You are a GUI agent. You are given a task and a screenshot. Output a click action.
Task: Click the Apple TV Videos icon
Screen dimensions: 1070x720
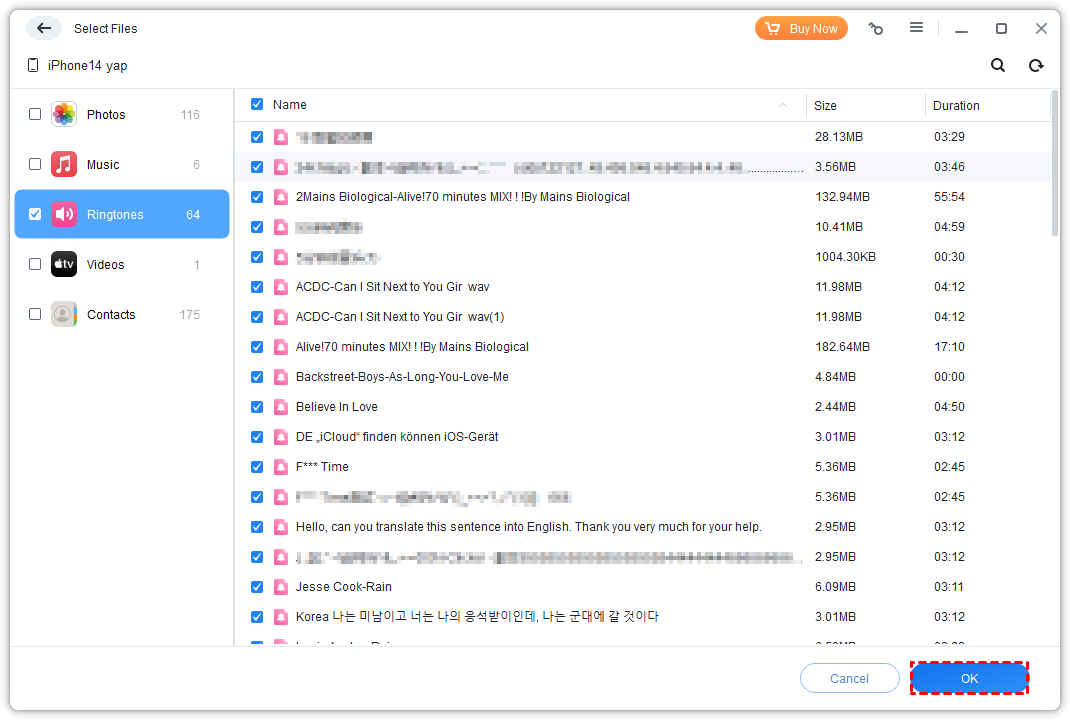pyautogui.click(x=64, y=264)
